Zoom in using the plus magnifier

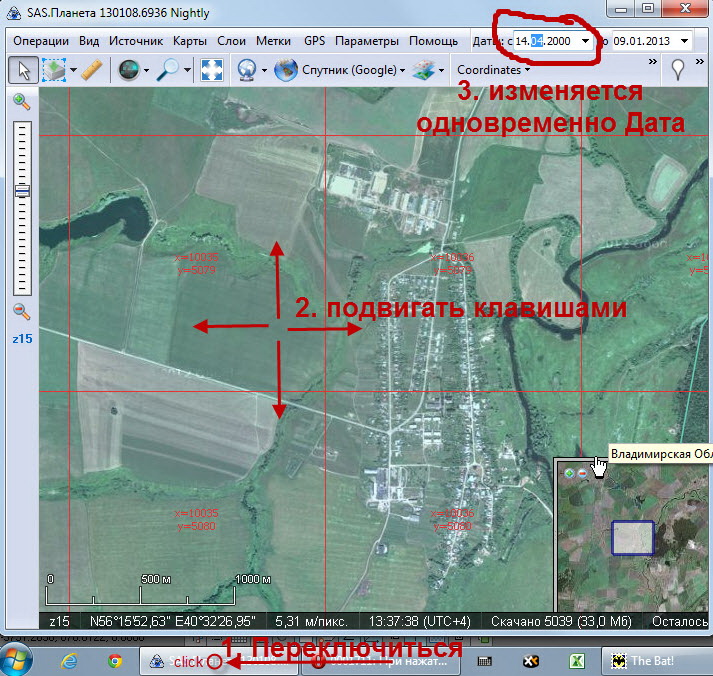coord(21,102)
